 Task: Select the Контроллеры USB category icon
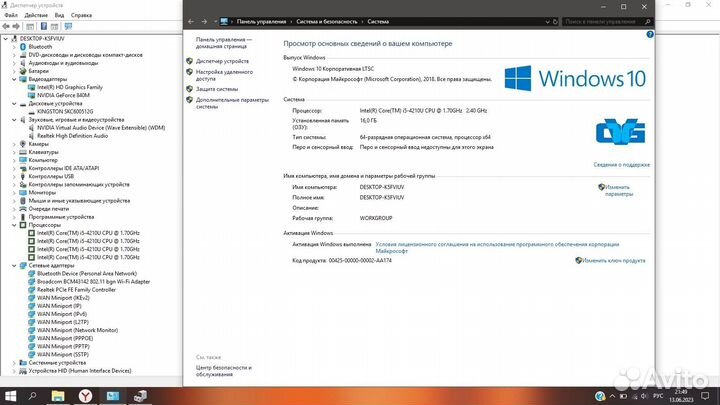(23, 176)
